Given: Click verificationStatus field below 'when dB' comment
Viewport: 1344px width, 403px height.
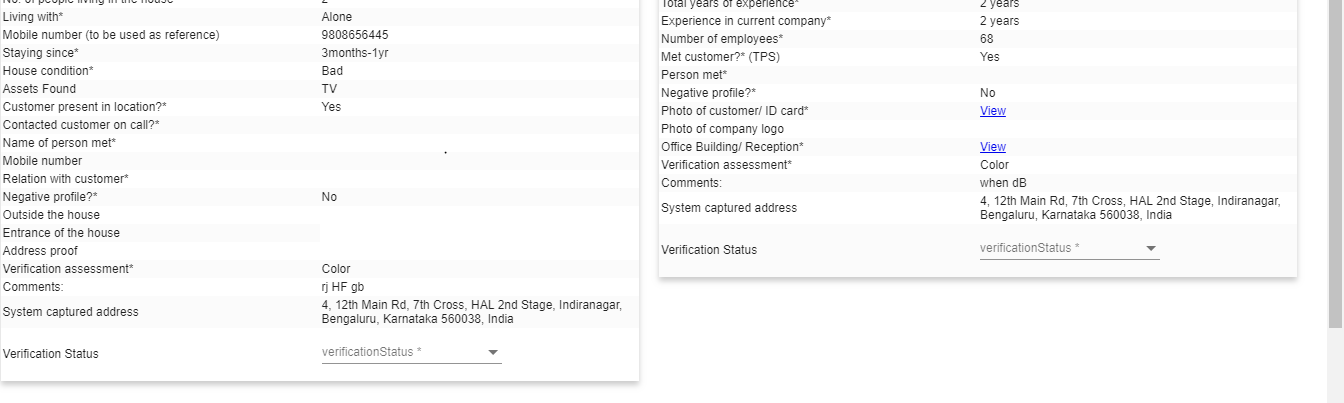Looking at the screenshot, I should click(1058, 248).
